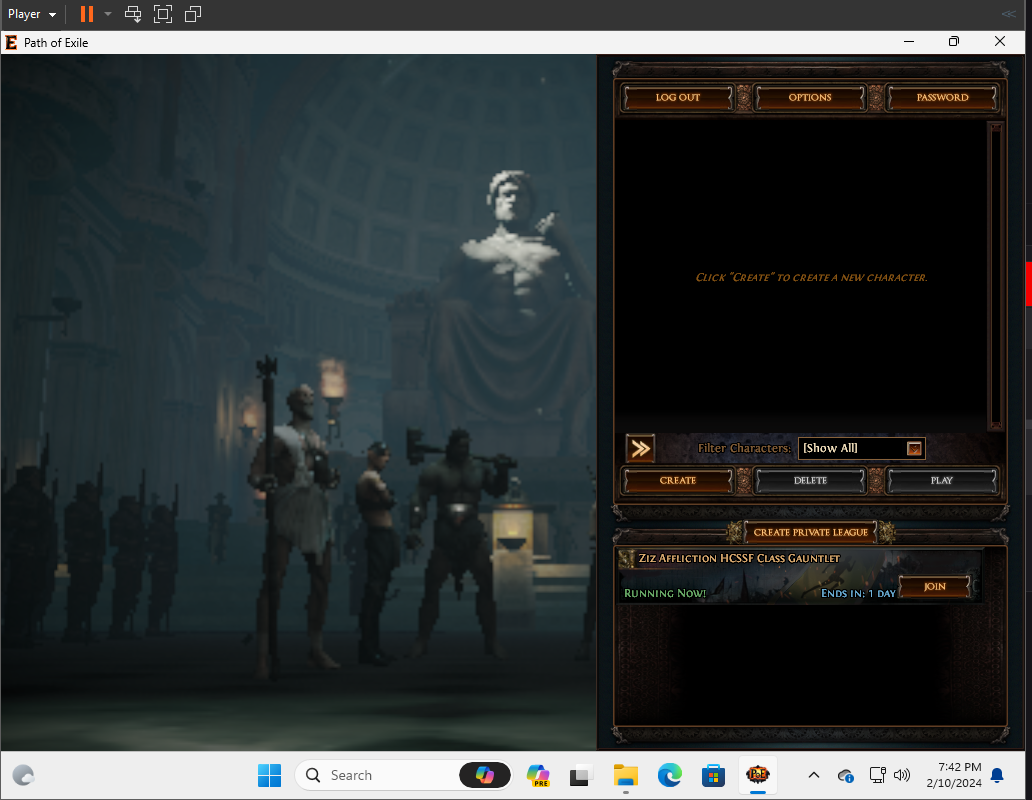Open the clock showing 7:42 PM
1032x800 pixels.
pos(954,775)
